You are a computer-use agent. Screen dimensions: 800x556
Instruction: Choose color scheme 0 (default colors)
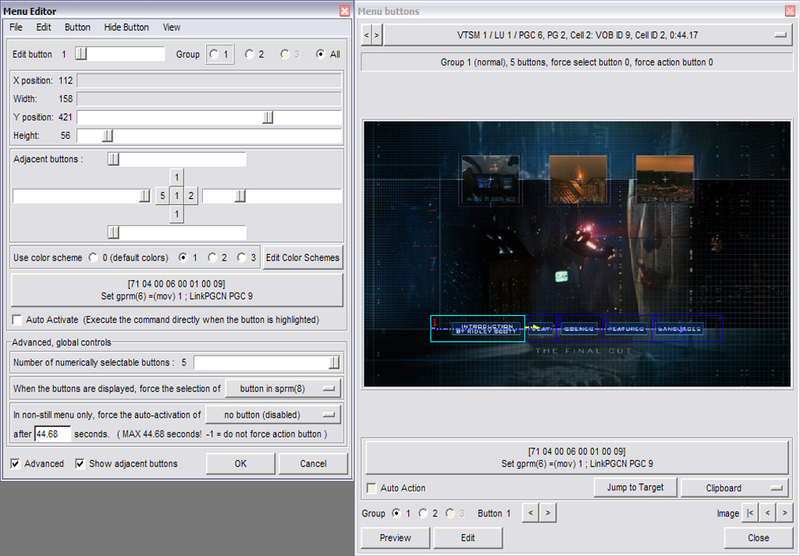pos(93,258)
